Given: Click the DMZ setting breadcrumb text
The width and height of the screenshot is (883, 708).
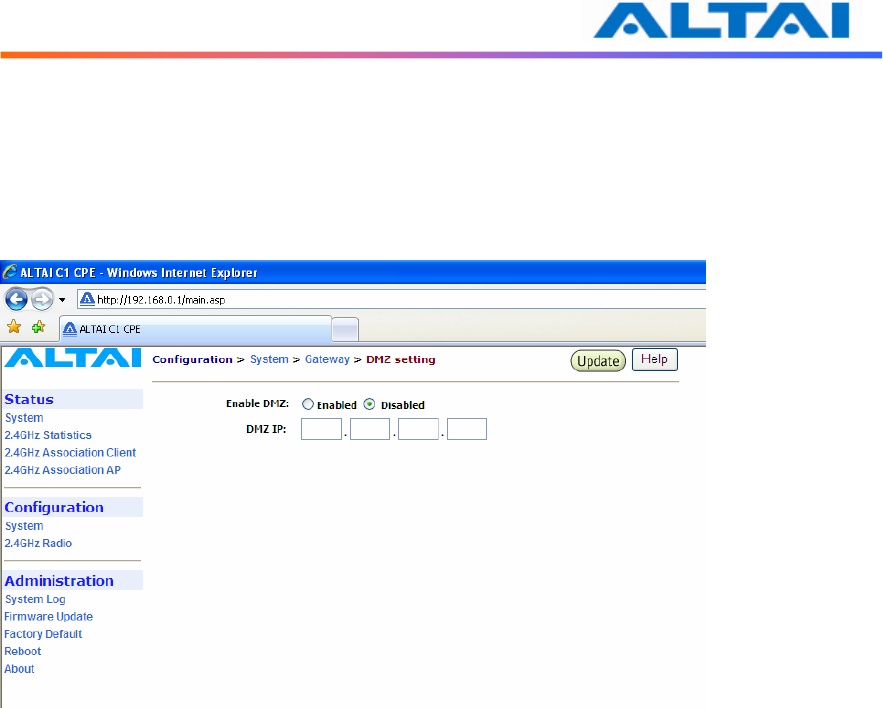Looking at the screenshot, I should pos(401,359).
